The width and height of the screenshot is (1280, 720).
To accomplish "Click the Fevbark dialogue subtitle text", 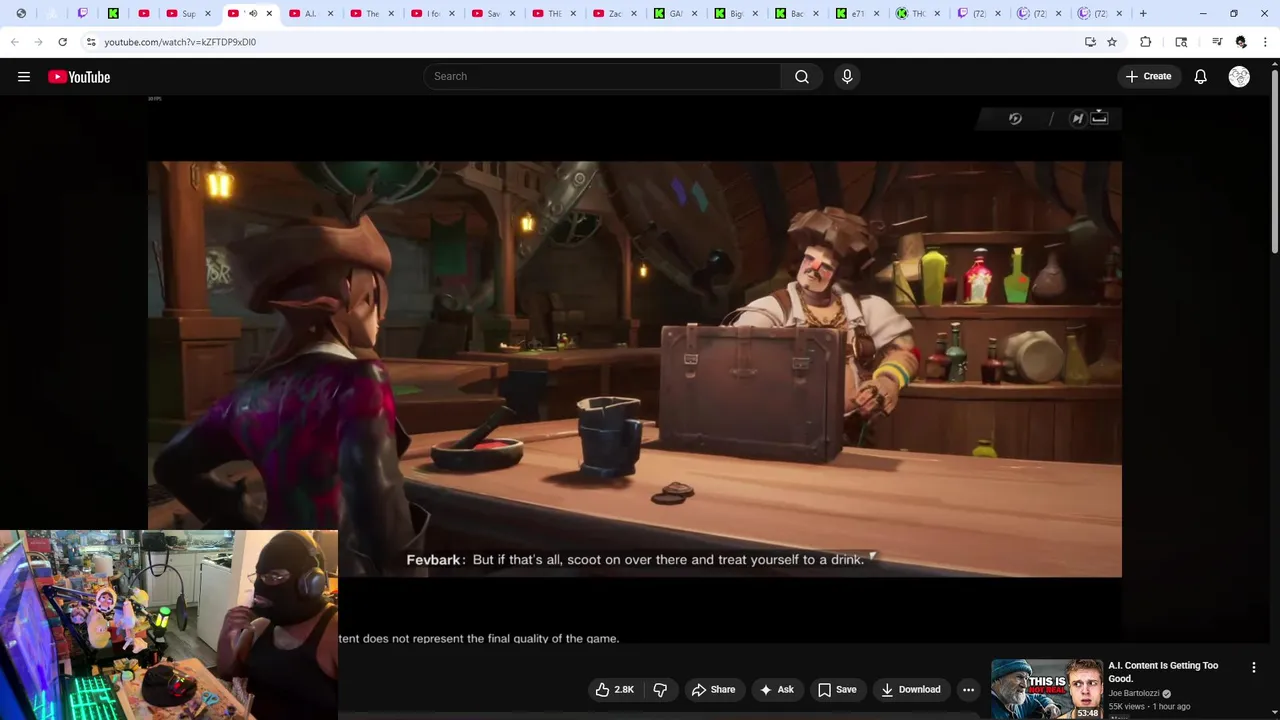I will (x=635, y=560).
